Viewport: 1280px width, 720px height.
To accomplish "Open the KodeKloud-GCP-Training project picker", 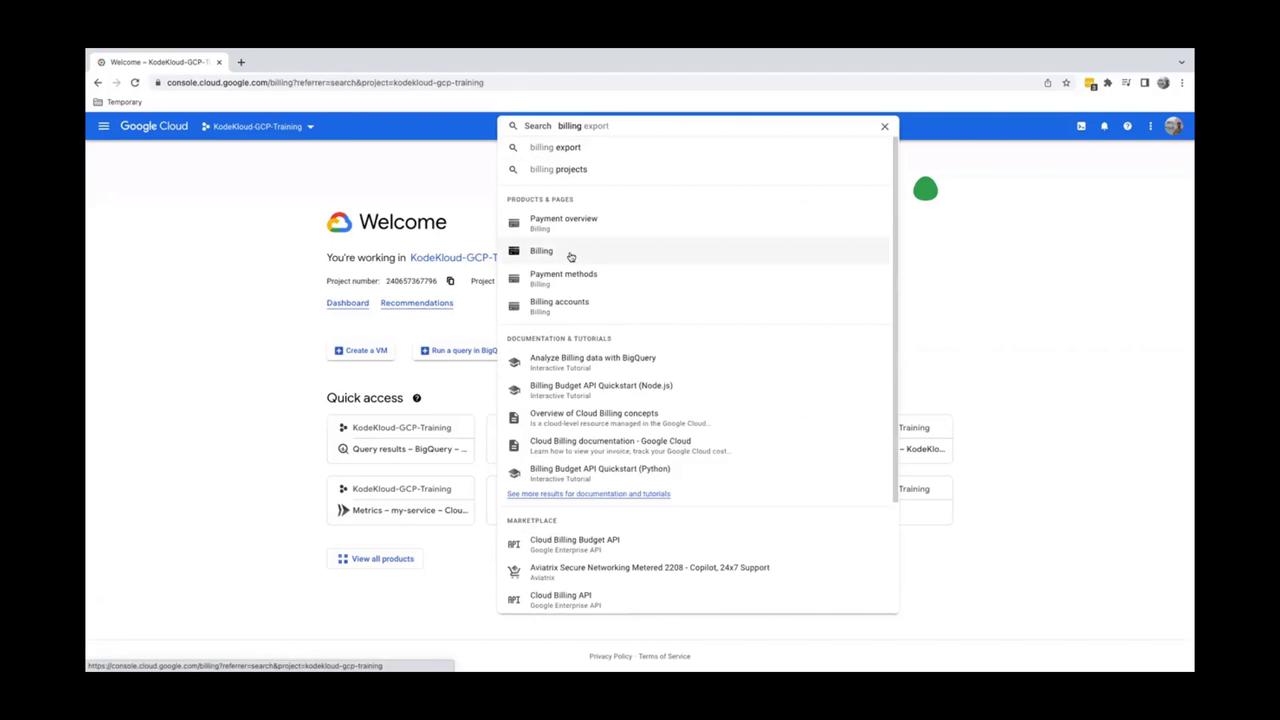I will (258, 127).
